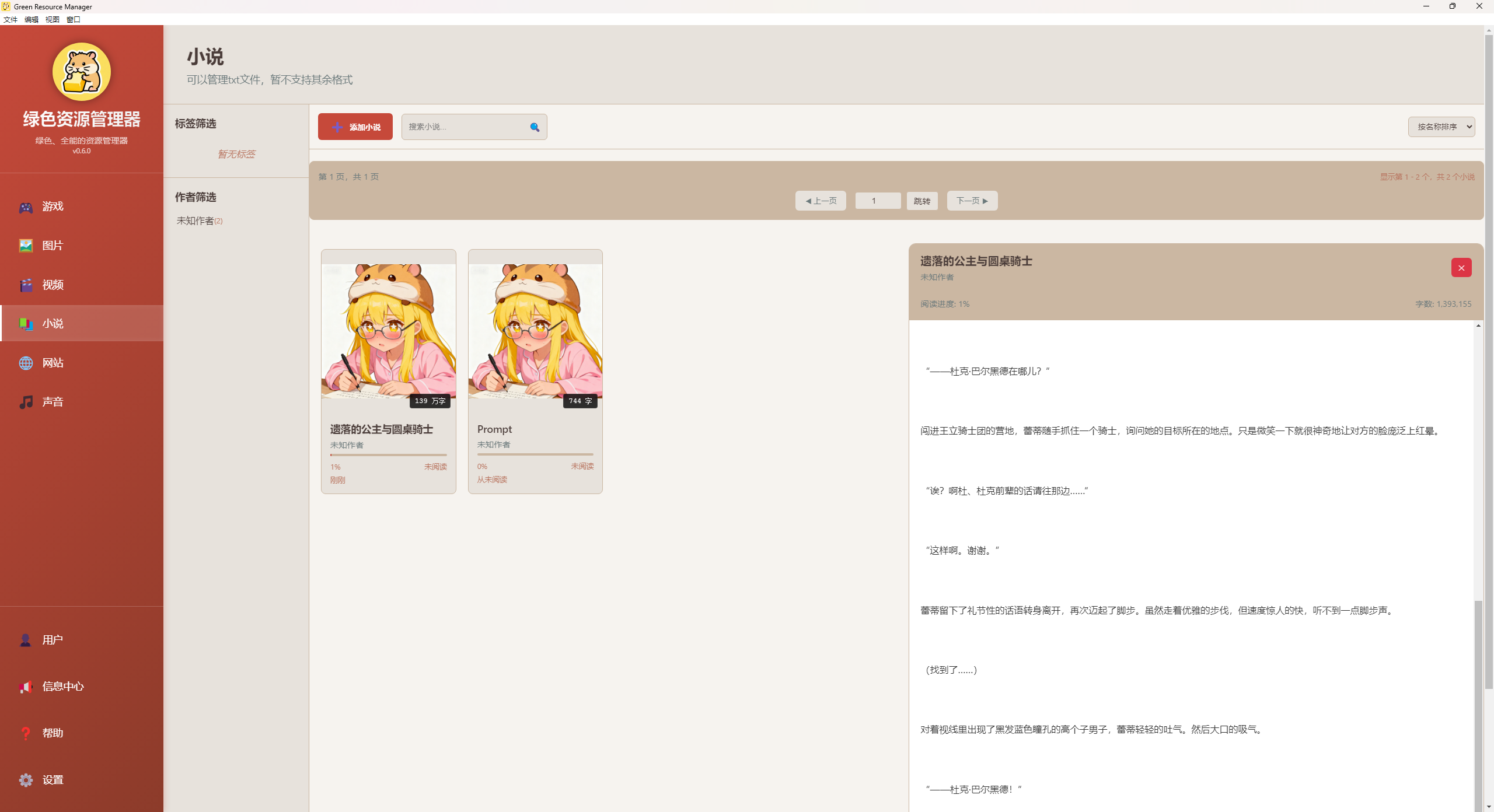Viewport: 1494px width, 812px height.
Task: Open the 声音 music note icon
Action: tap(26, 402)
